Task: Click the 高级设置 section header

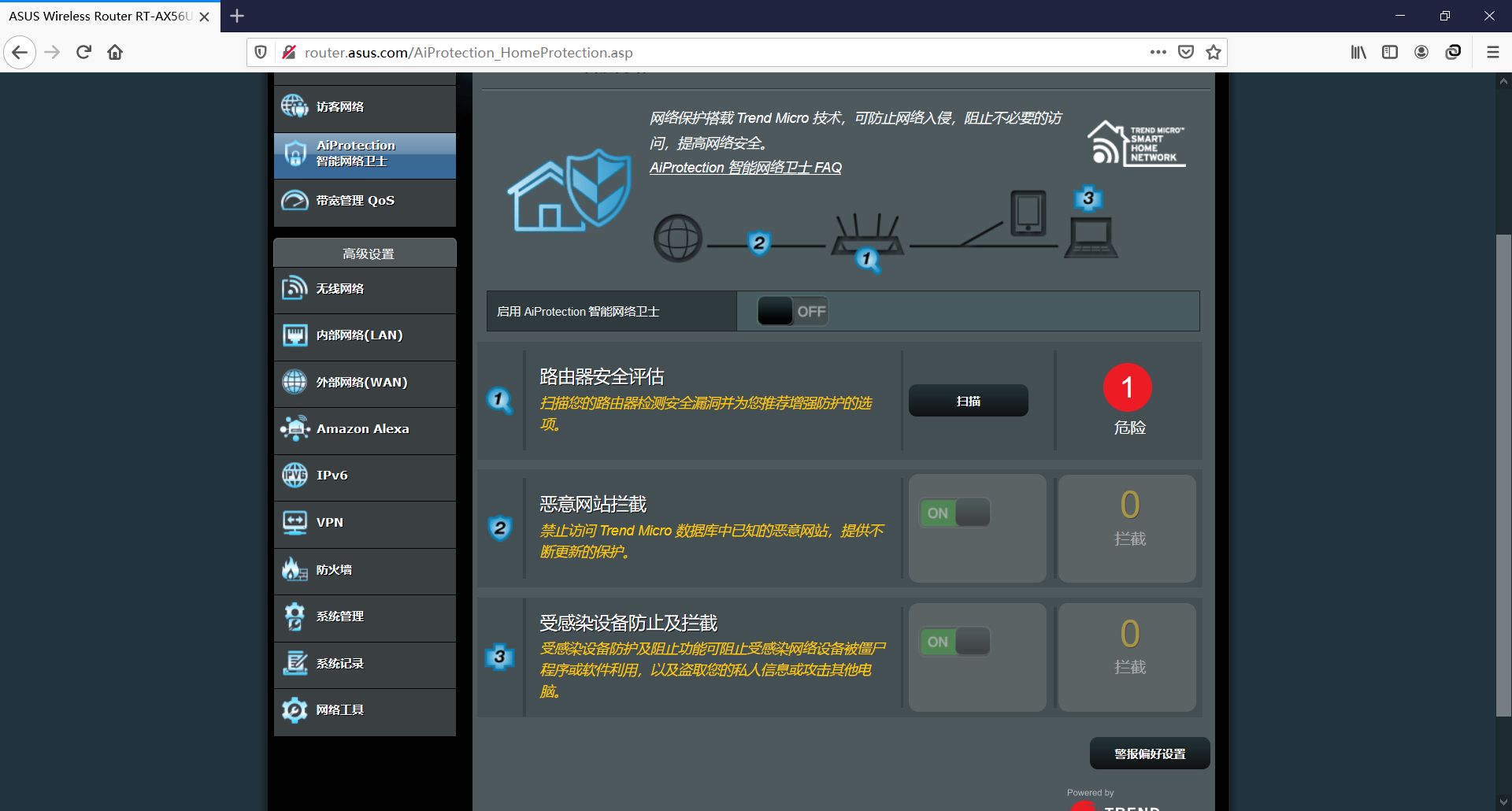Action: coord(365,253)
